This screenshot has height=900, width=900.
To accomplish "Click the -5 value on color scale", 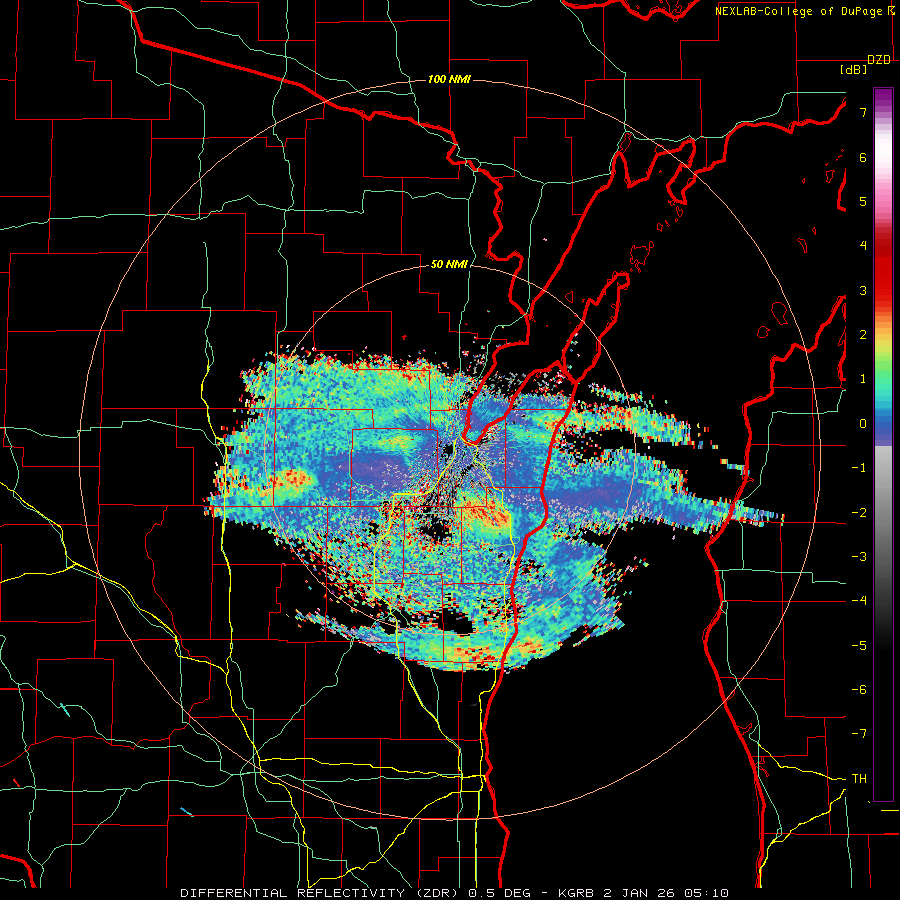I will (859, 646).
